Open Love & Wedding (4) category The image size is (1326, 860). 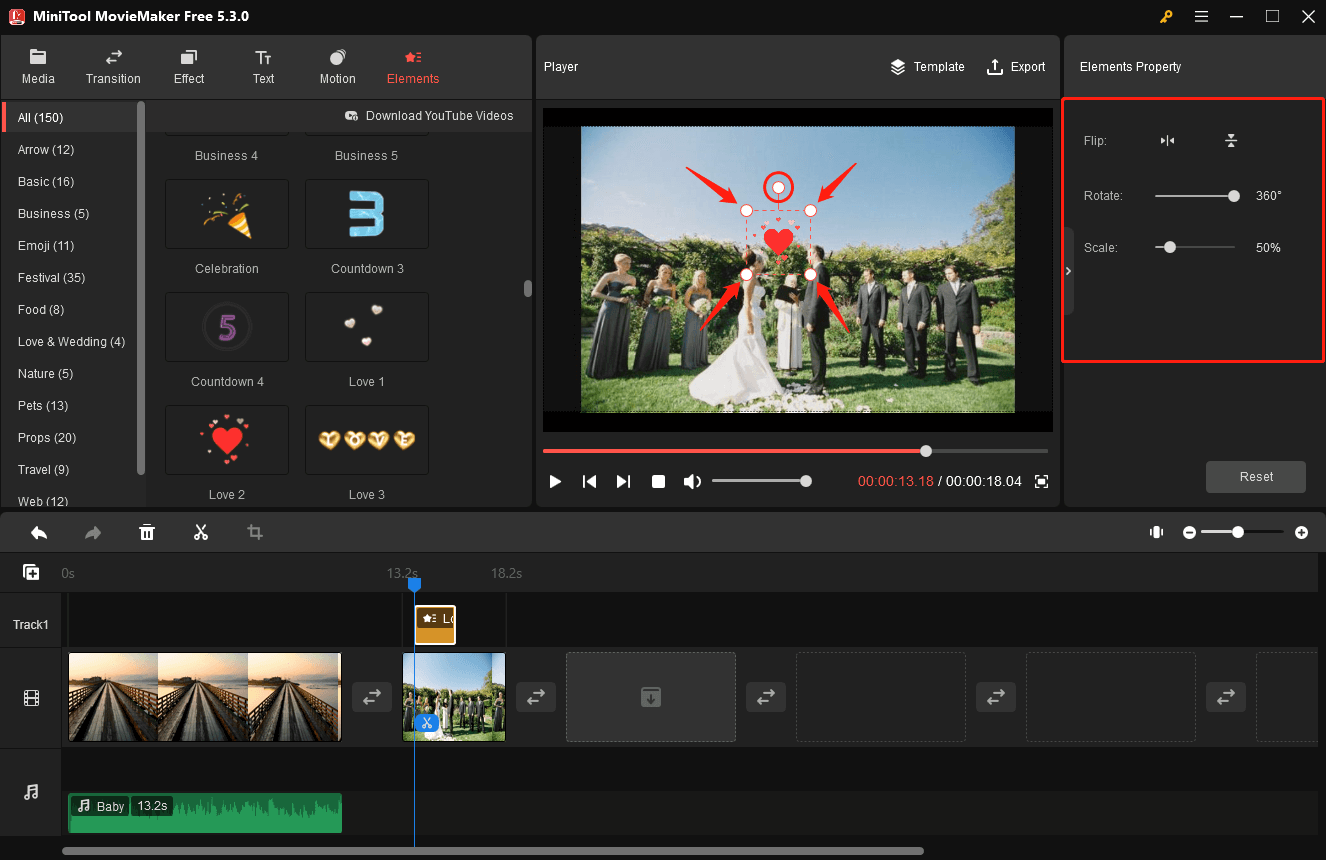click(x=70, y=342)
